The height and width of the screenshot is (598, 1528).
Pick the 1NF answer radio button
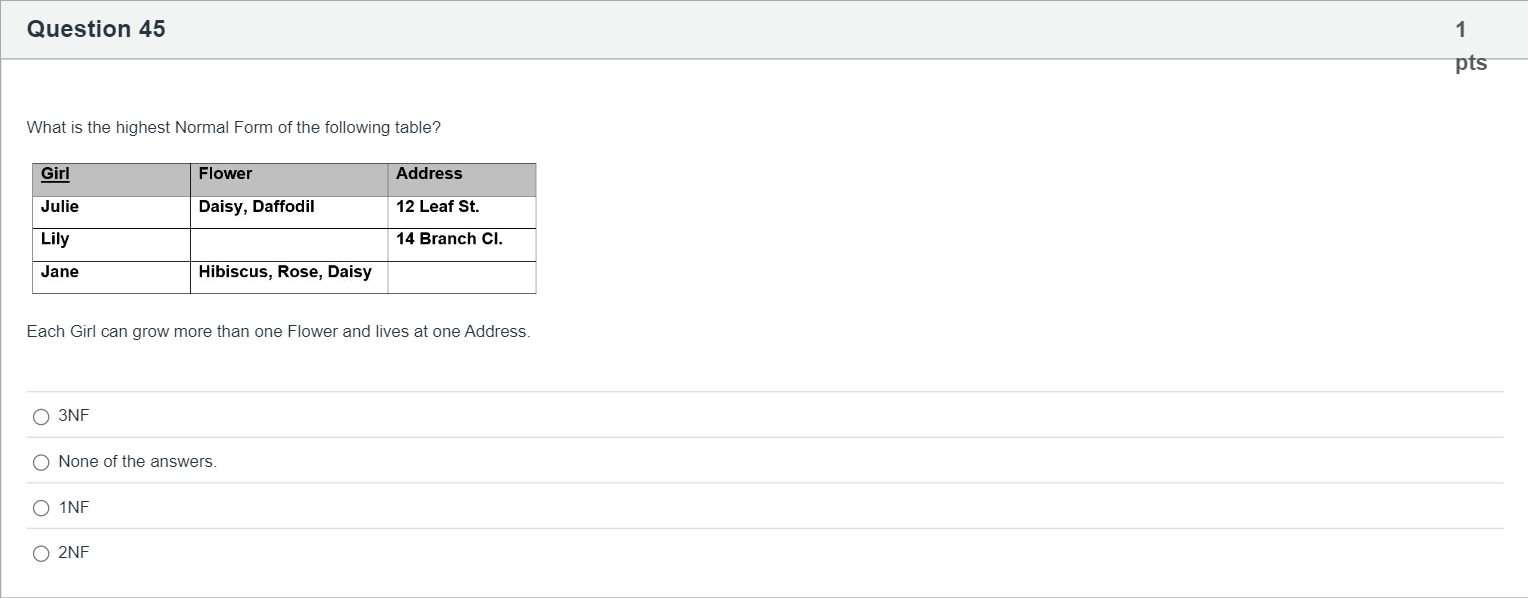point(41,508)
